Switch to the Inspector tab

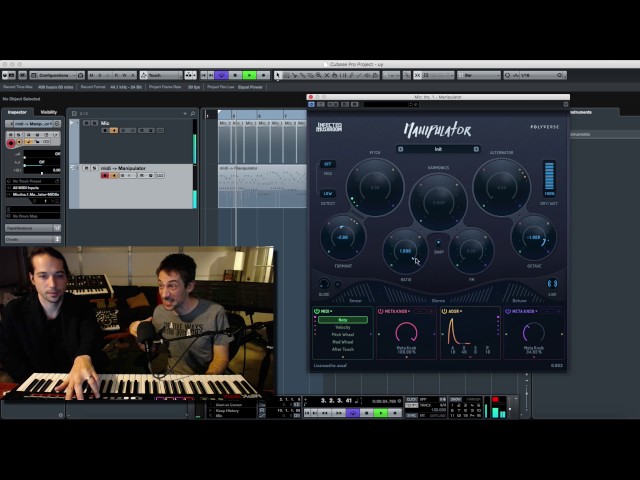[x=17, y=112]
